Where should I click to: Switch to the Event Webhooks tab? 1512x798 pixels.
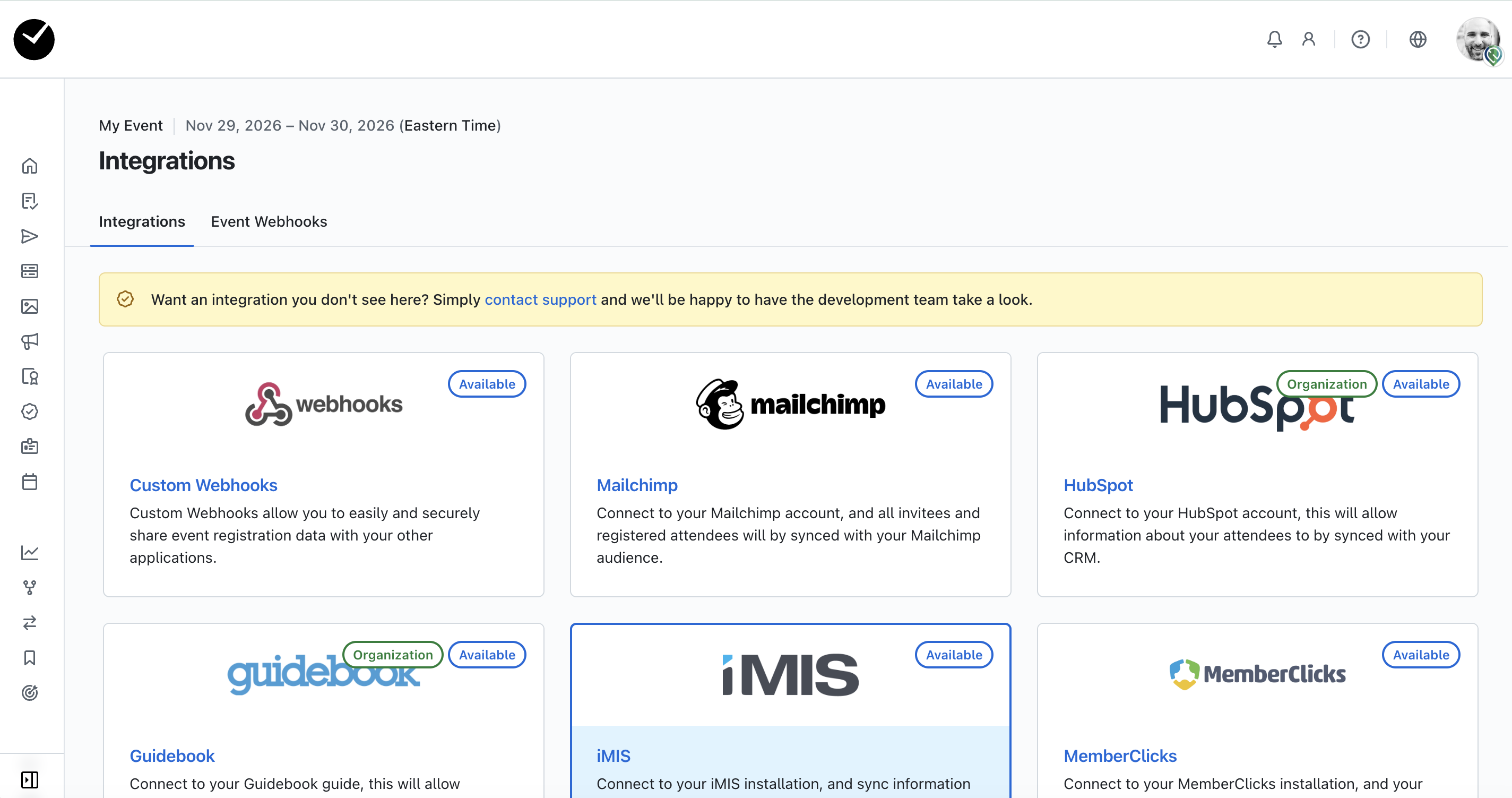(x=269, y=221)
